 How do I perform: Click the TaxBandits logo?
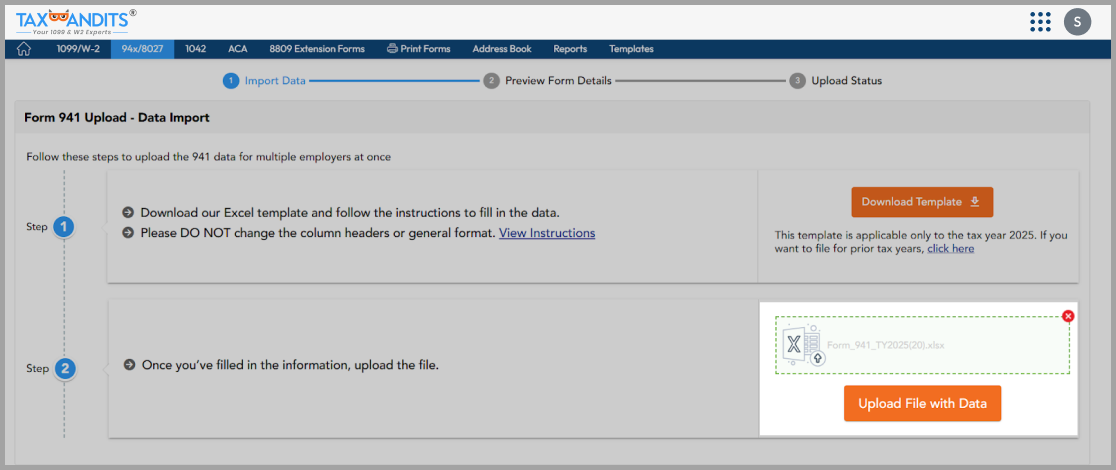tap(76, 22)
